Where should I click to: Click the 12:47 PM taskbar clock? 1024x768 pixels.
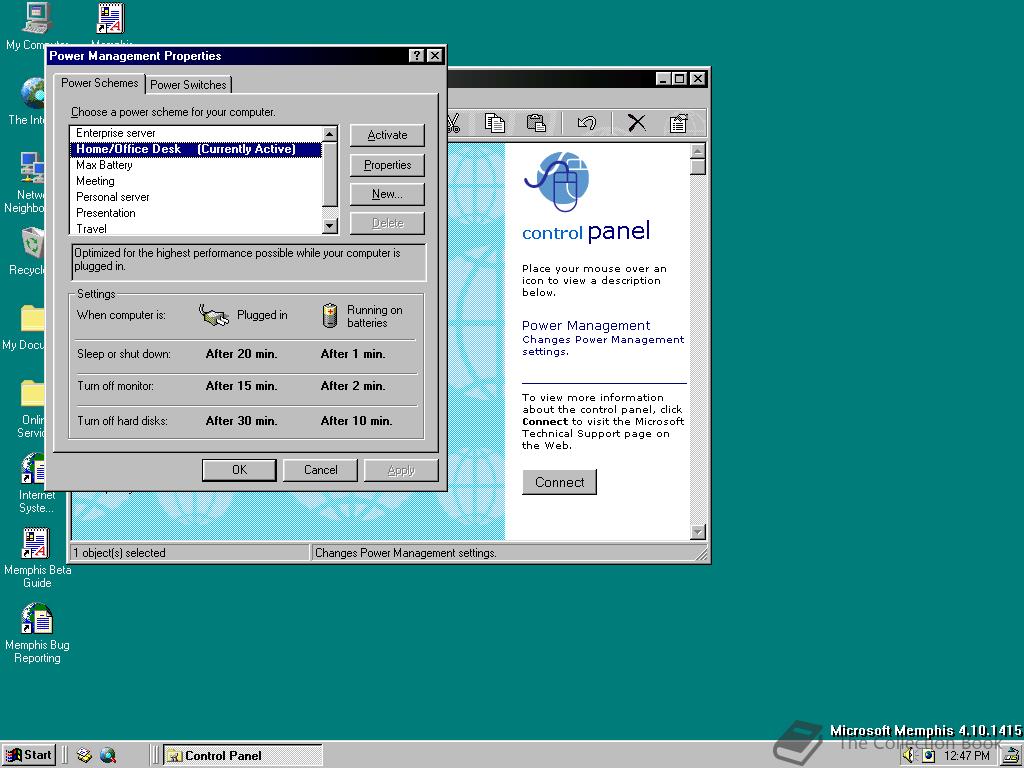point(967,756)
